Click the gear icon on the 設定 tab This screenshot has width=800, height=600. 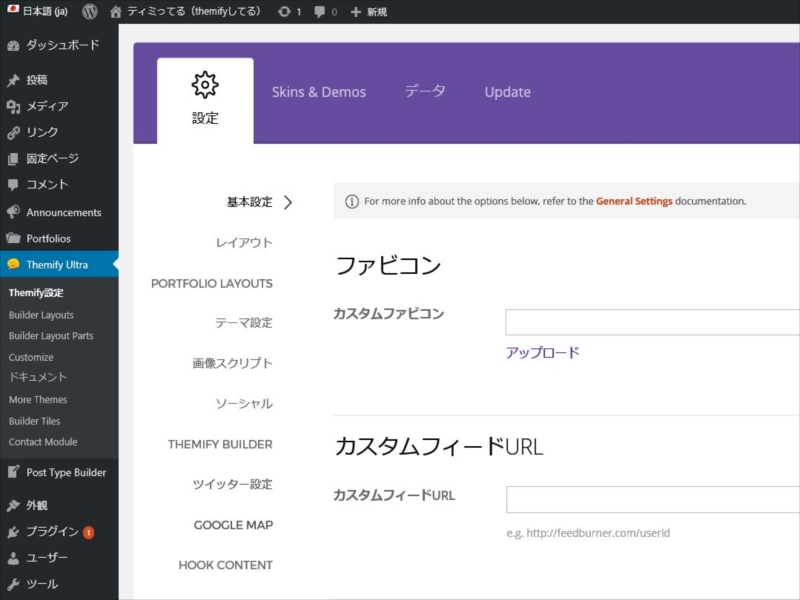tap(205, 85)
